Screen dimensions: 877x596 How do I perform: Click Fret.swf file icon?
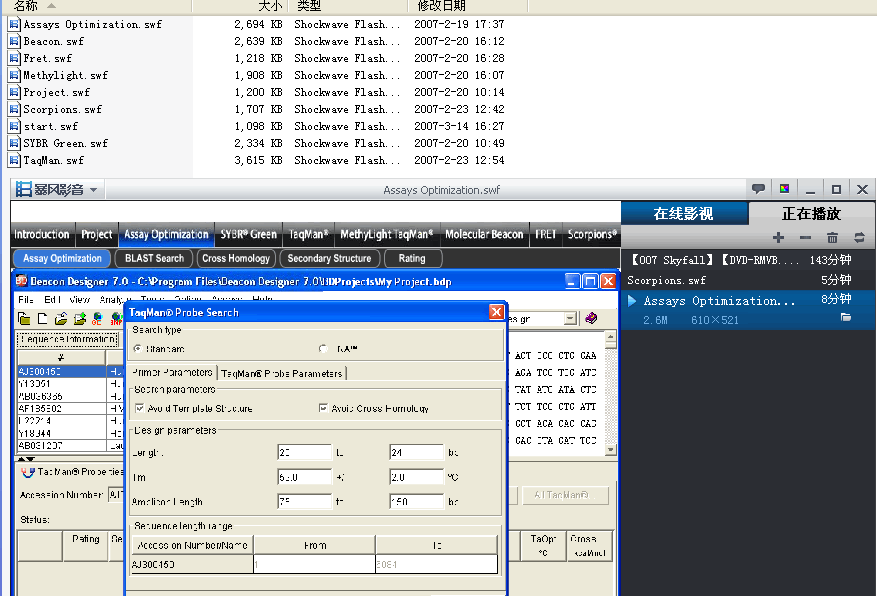tap(14, 58)
